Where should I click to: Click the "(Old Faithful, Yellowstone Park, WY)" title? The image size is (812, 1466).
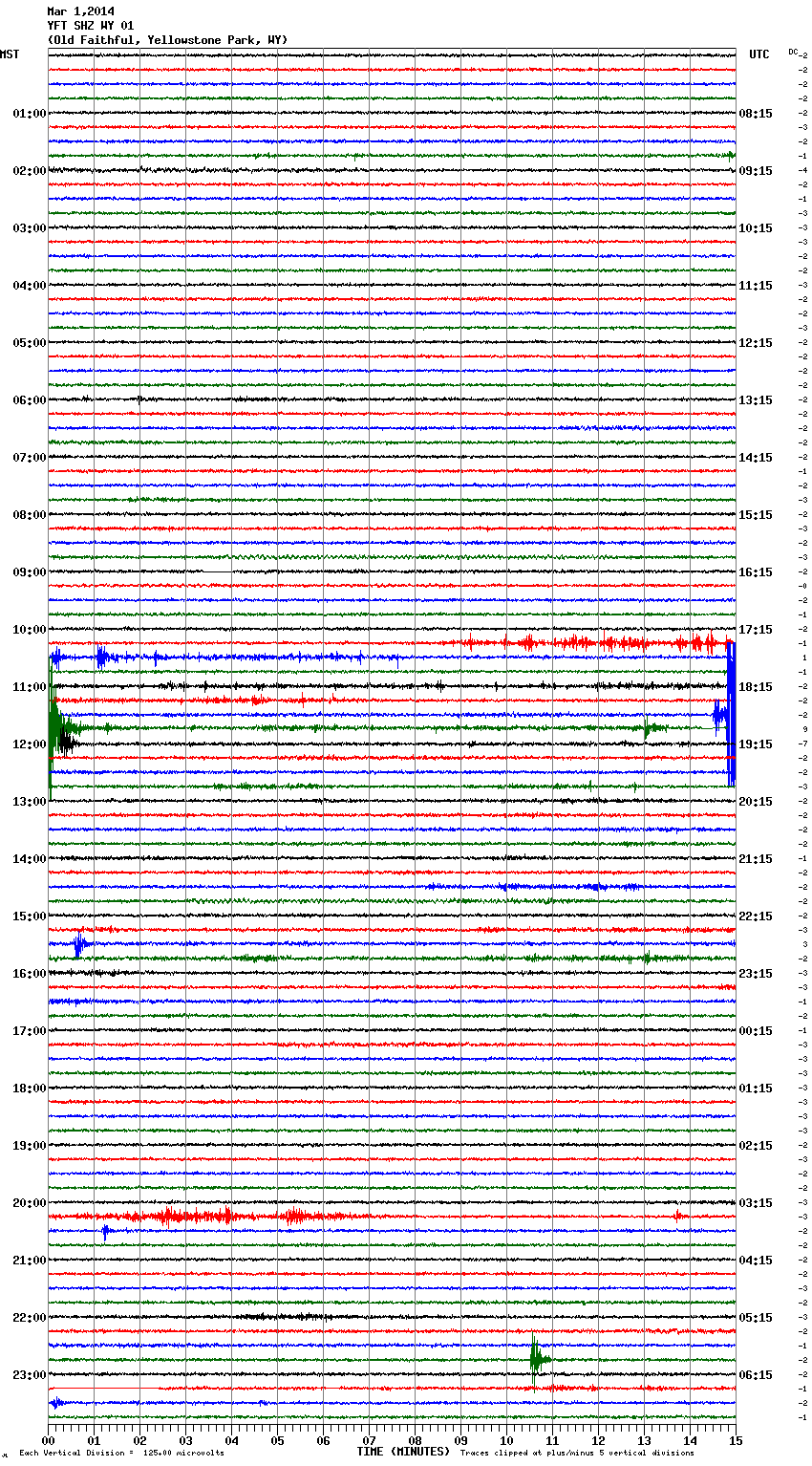pyautogui.click(x=167, y=40)
